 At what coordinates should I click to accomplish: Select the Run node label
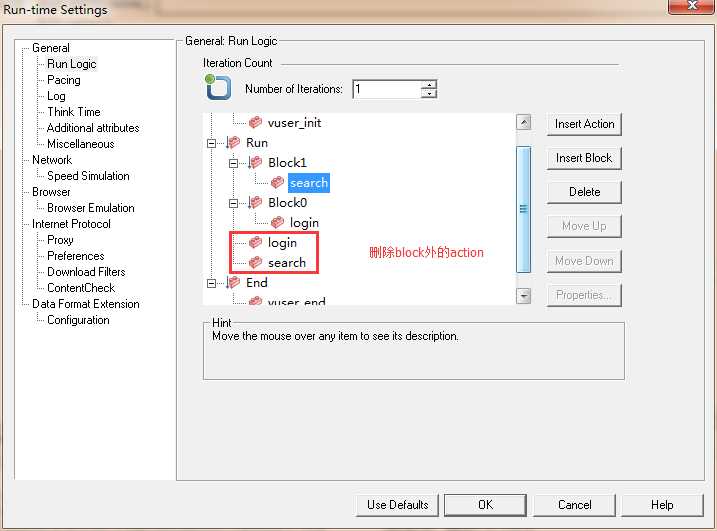pyautogui.click(x=257, y=143)
